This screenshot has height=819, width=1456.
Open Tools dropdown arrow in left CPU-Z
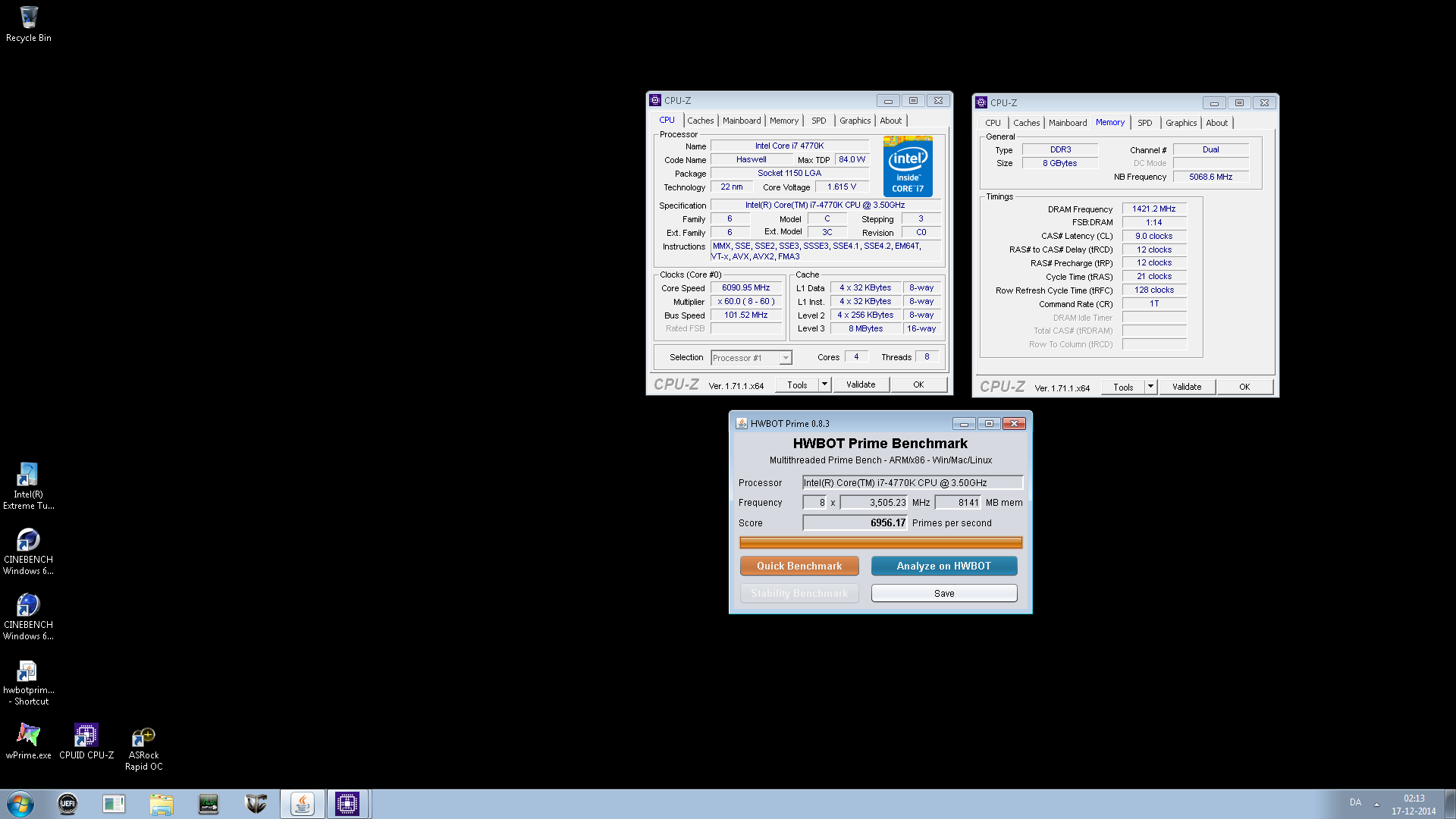click(824, 384)
